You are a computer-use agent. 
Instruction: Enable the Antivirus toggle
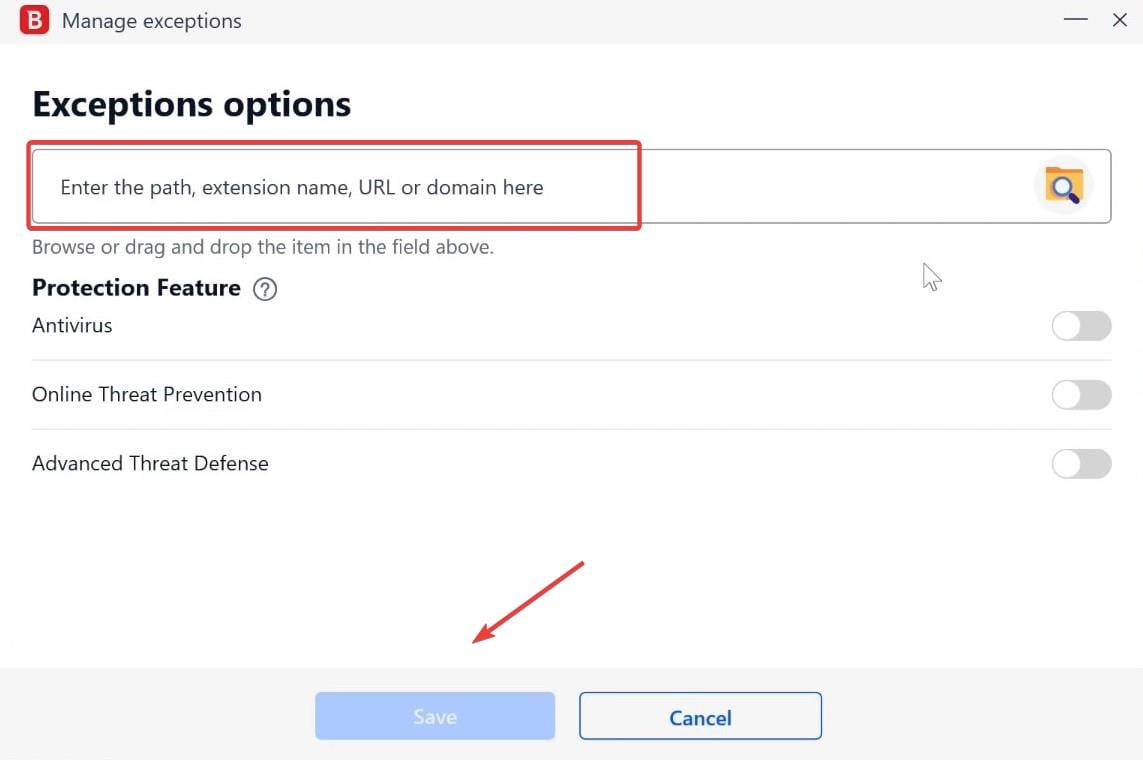point(1081,326)
